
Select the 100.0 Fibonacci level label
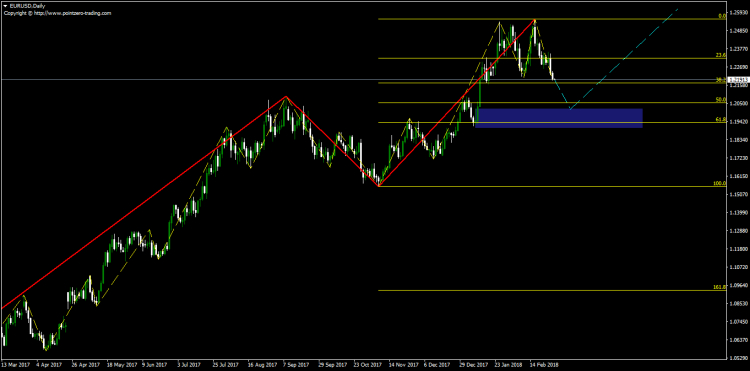coord(720,183)
